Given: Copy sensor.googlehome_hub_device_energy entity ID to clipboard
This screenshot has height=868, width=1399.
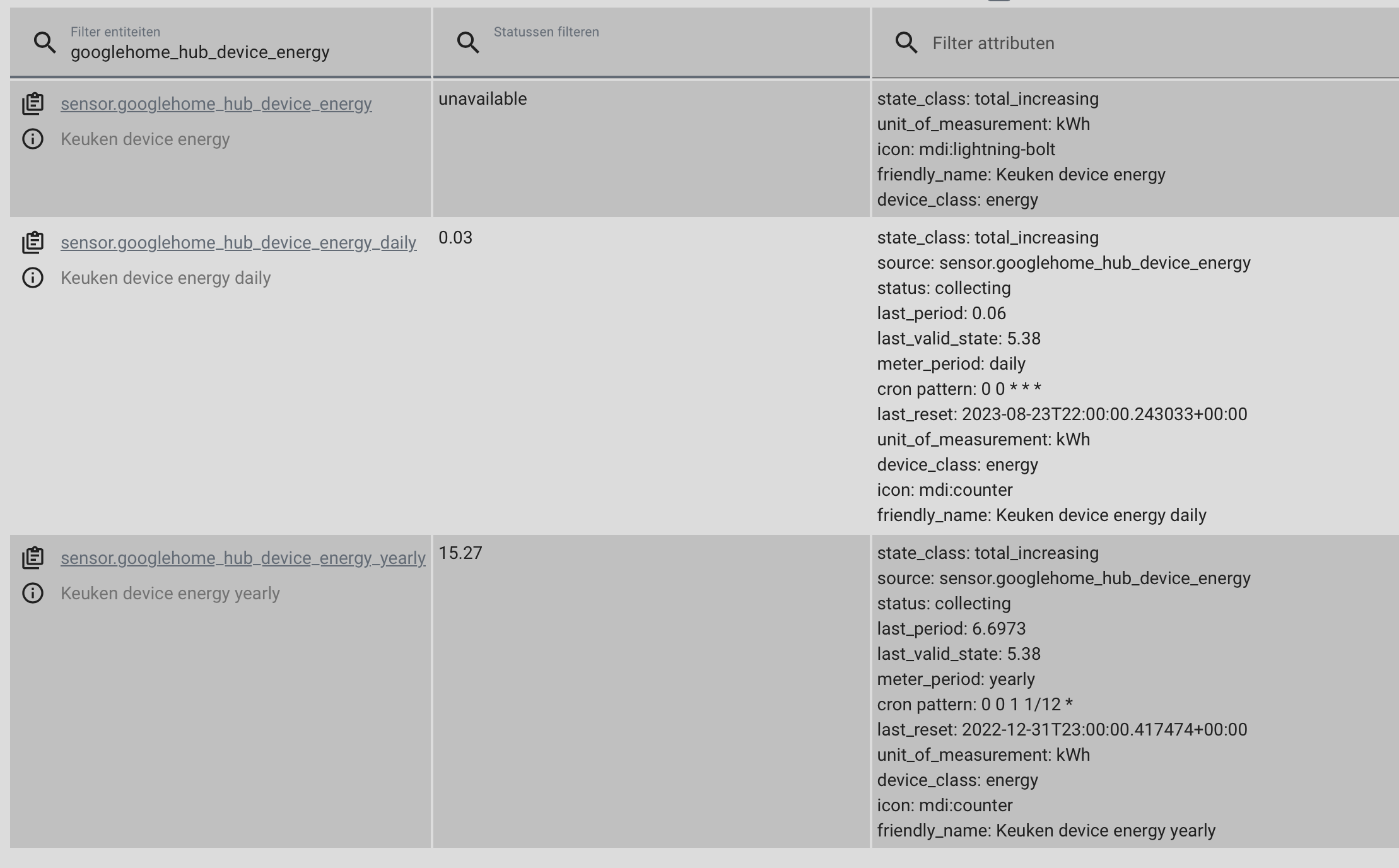Looking at the screenshot, I should [33, 103].
